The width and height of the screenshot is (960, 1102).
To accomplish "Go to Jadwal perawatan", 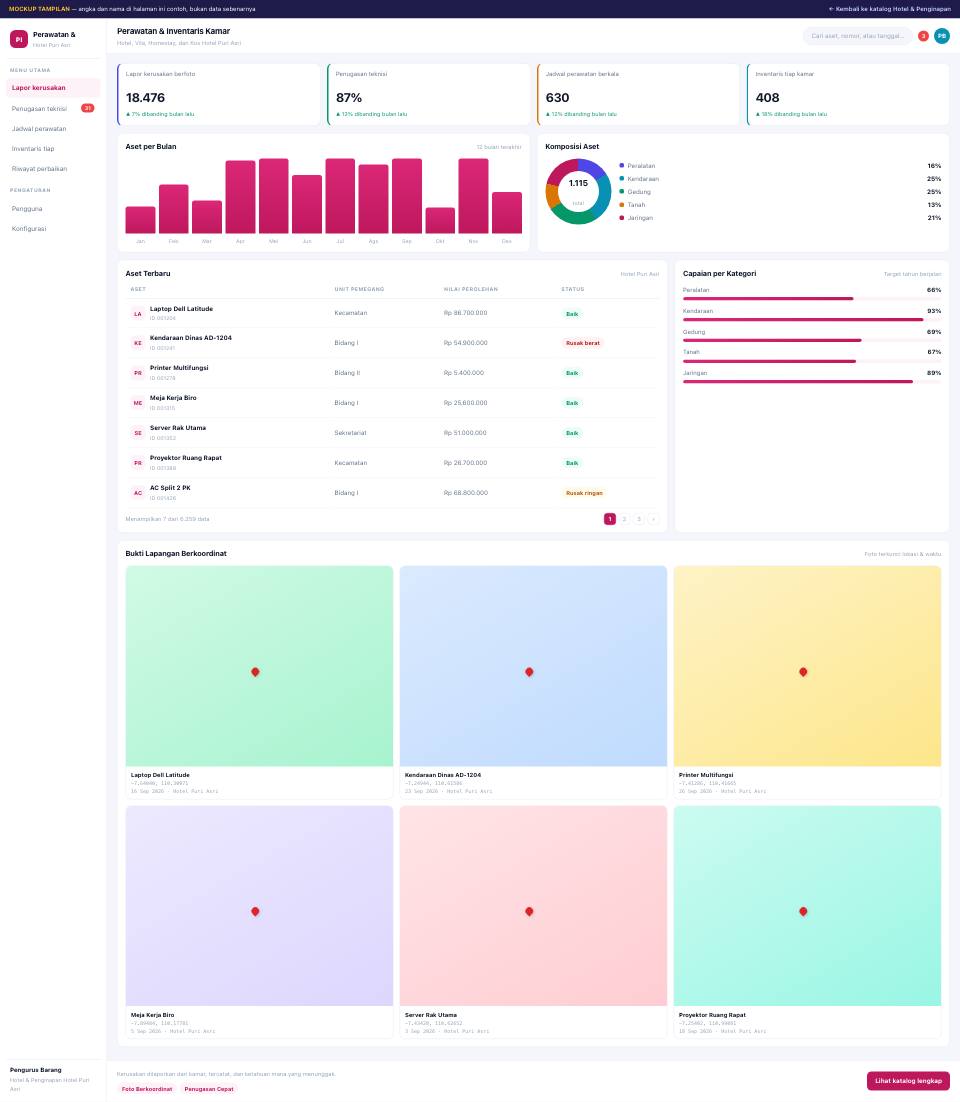I will click(53, 129).
